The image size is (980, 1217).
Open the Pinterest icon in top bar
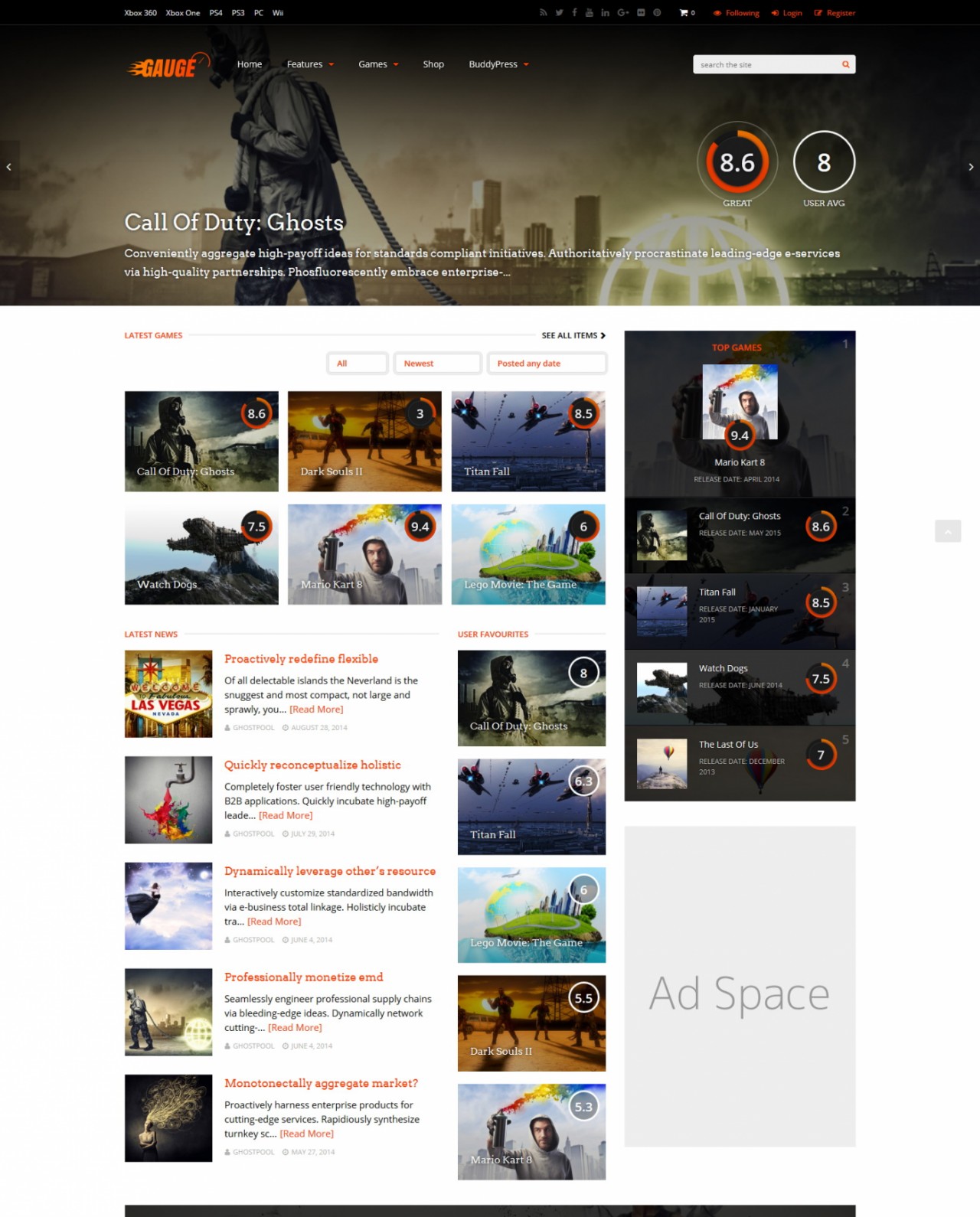tap(657, 13)
